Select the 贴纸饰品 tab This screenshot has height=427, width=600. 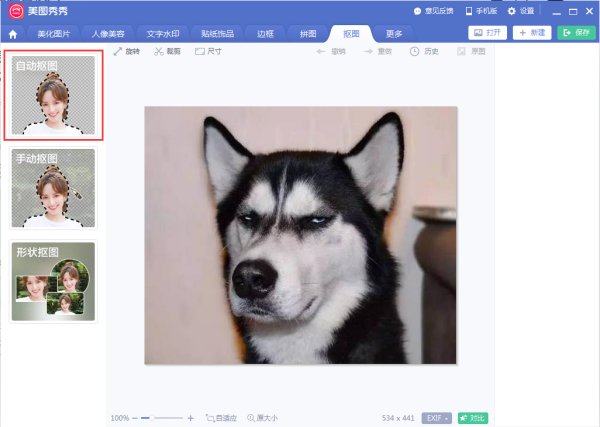pyautogui.click(x=217, y=34)
